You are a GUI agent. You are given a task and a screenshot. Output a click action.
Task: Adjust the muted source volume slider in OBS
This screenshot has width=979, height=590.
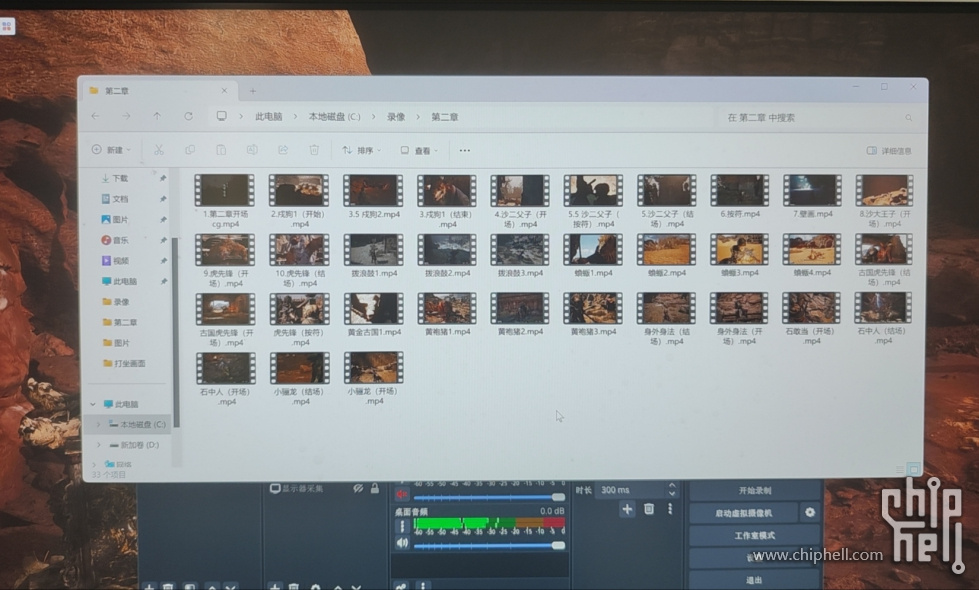490,498
